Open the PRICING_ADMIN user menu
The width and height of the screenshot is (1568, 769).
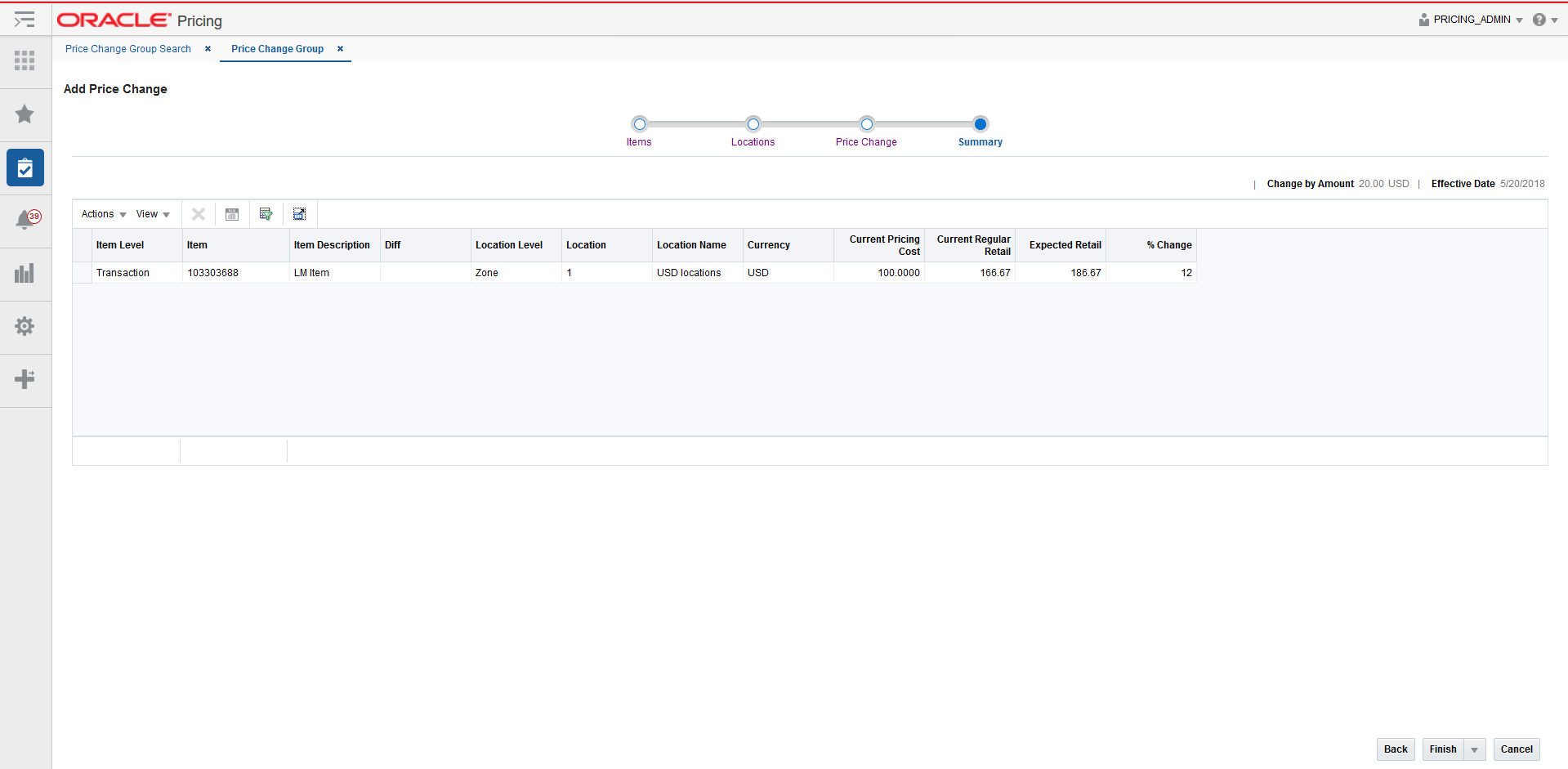click(1469, 19)
